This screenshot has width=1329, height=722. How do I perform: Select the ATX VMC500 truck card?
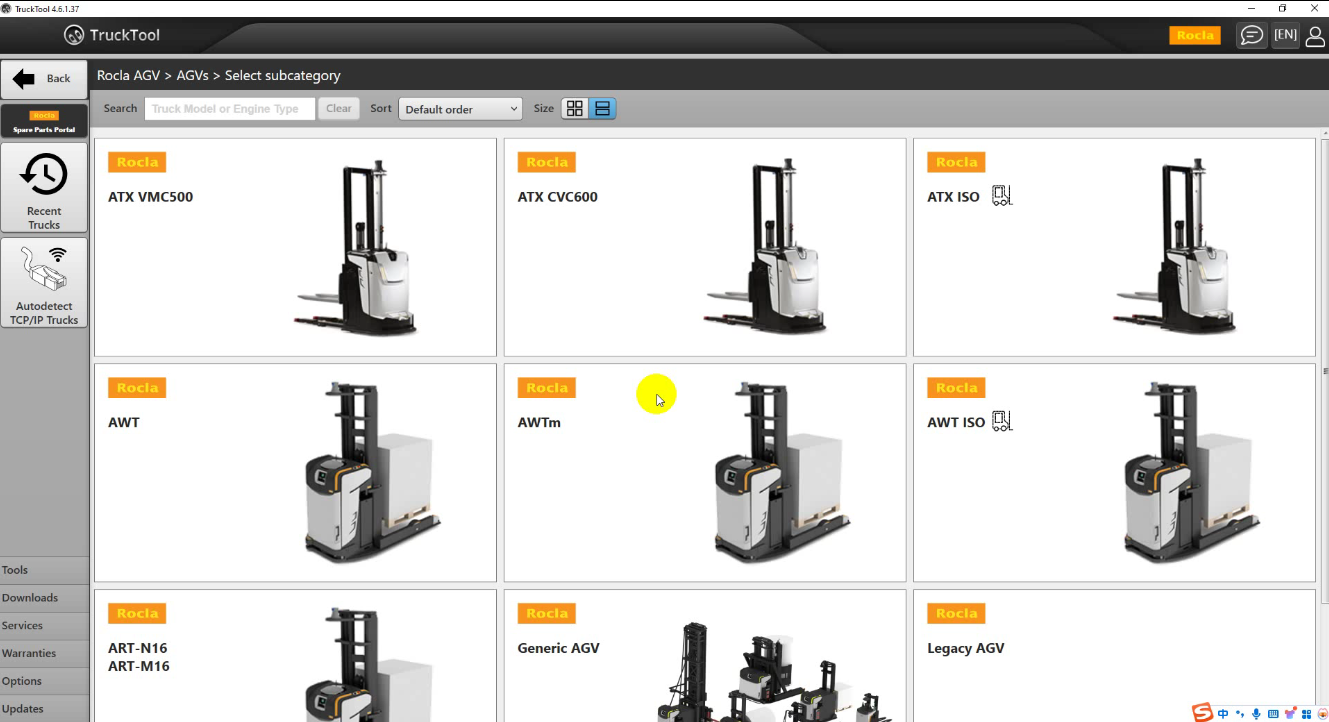click(x=295, y=247)
